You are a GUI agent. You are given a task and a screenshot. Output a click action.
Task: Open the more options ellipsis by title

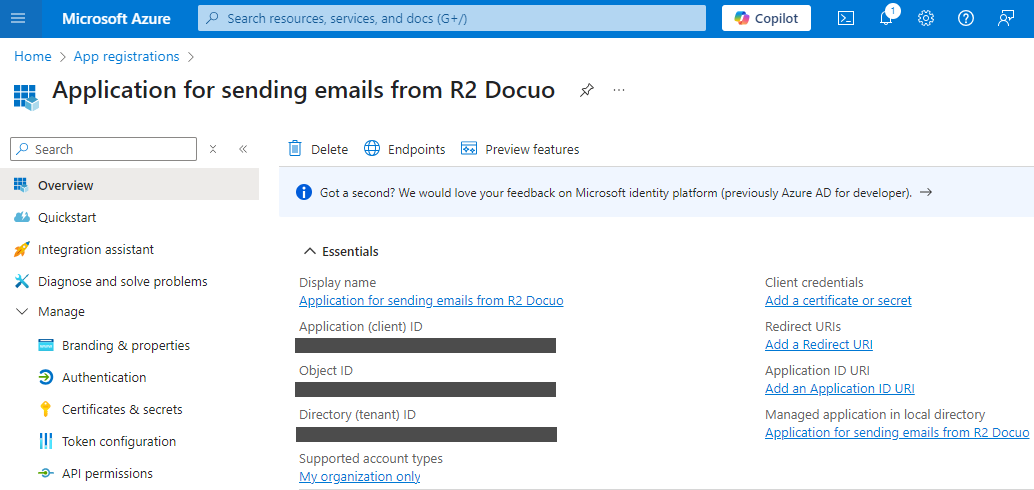pos(619,90)
